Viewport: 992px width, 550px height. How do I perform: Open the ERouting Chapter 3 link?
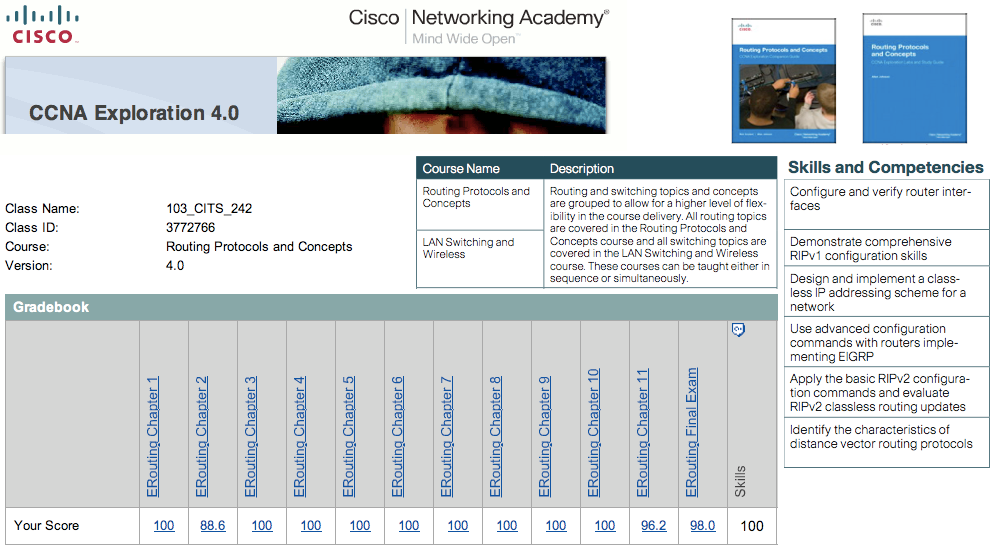[x=251, y=437]
